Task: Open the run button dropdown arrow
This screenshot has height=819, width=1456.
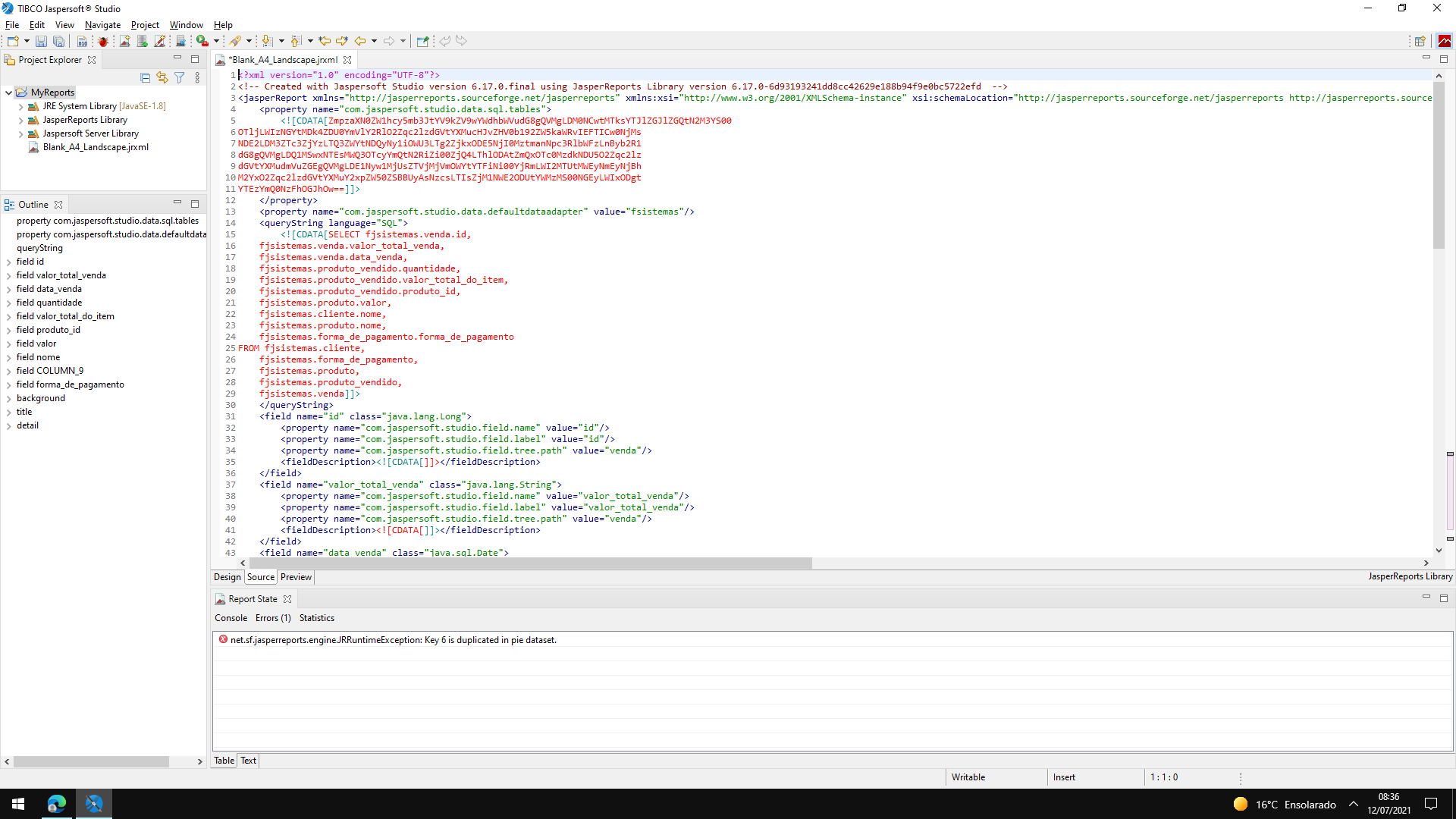Action: [x=216, y=41]
